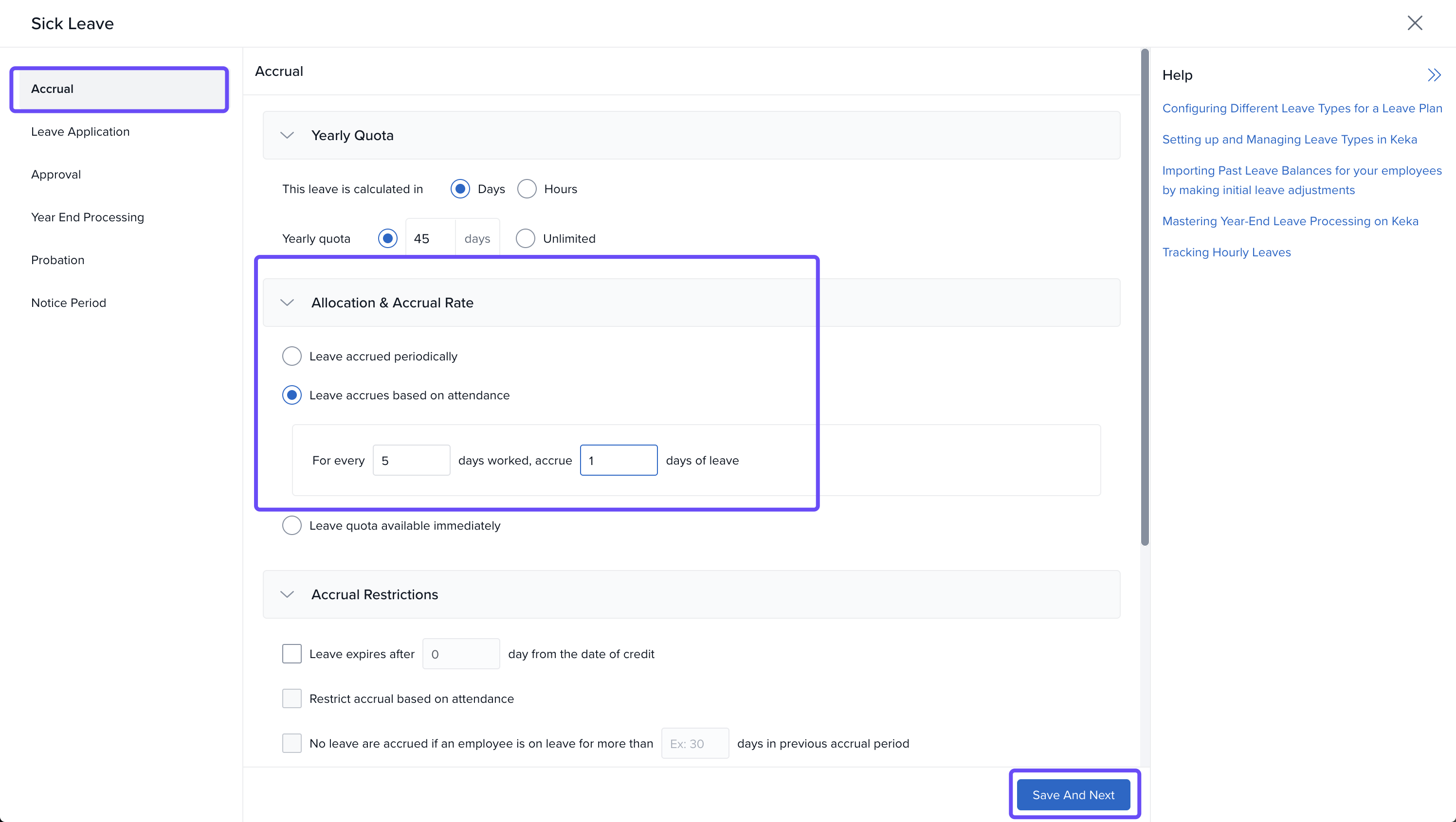Screen dimensions: 1456x822
Task: Close the Sick Leave dialog
Action: (x=1414, y=23)
